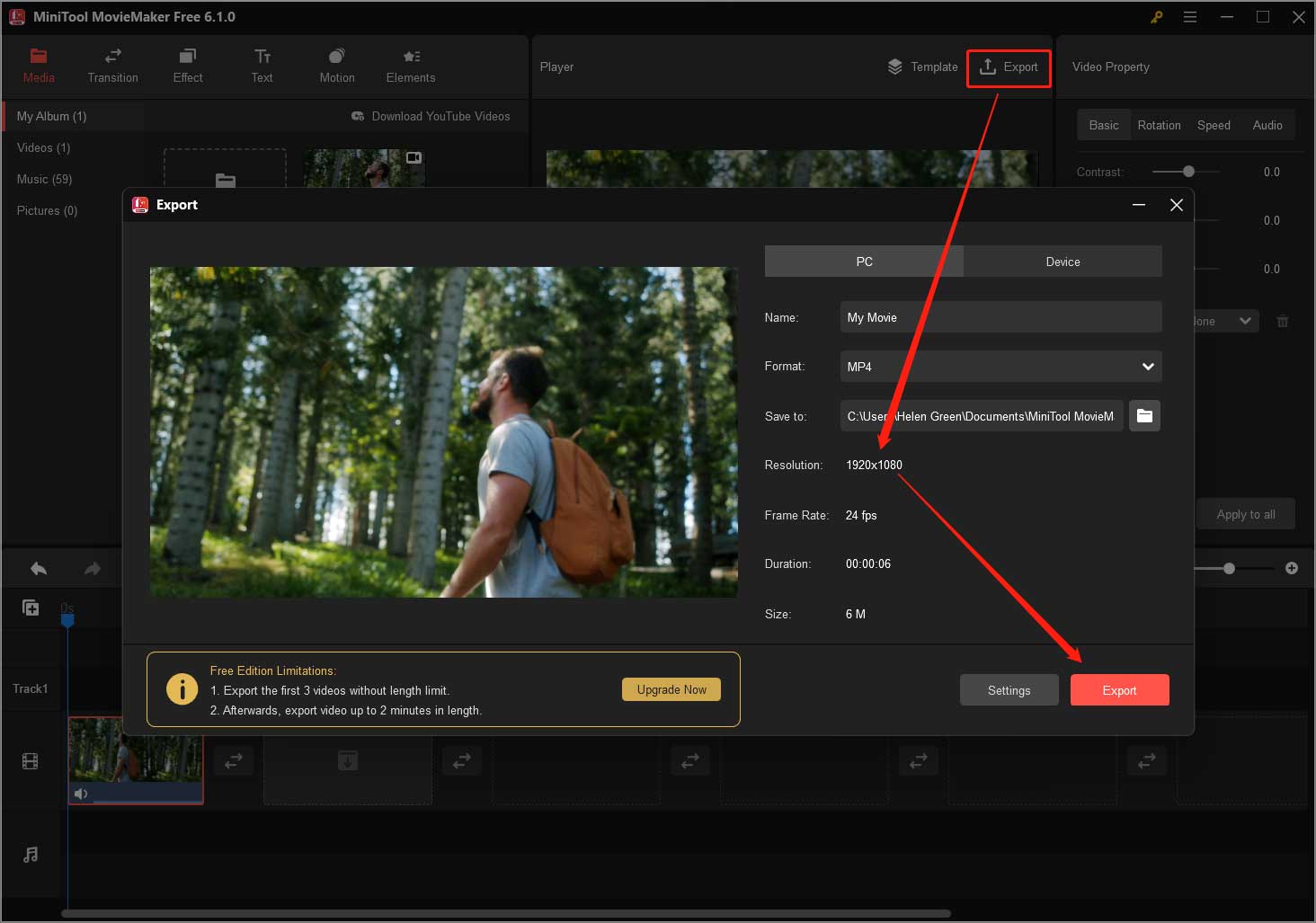The image size is (1316, 923).
Task: Click Download YouTube Videos link
Action: click(x=431, y=116)
